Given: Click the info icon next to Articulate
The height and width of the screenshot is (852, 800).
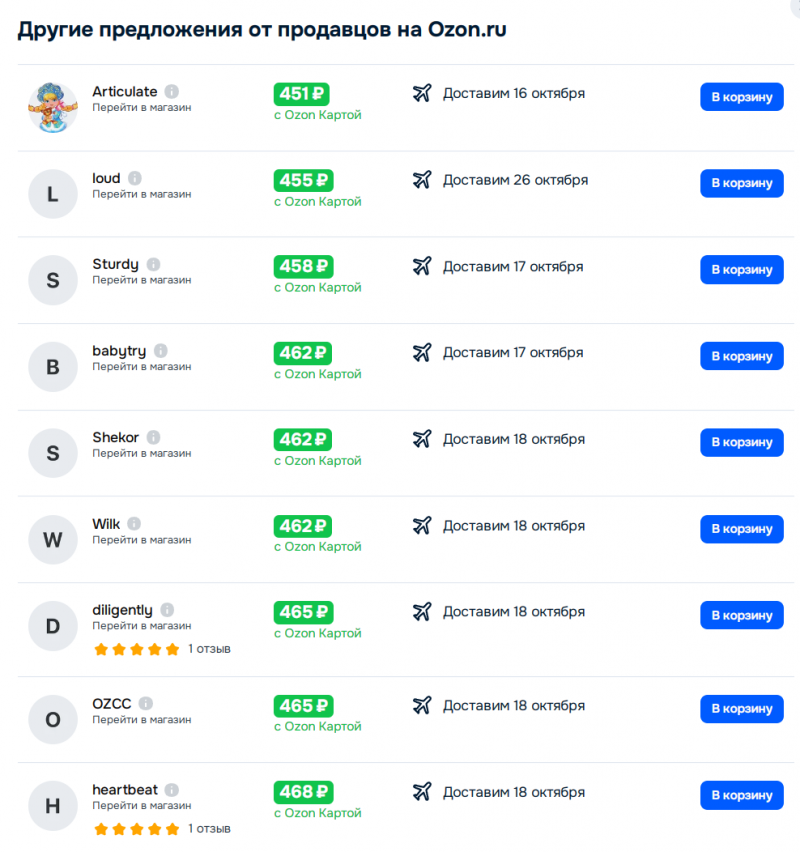Looking at the screenshot, I should pyautogui.click(x=172, y=92).
